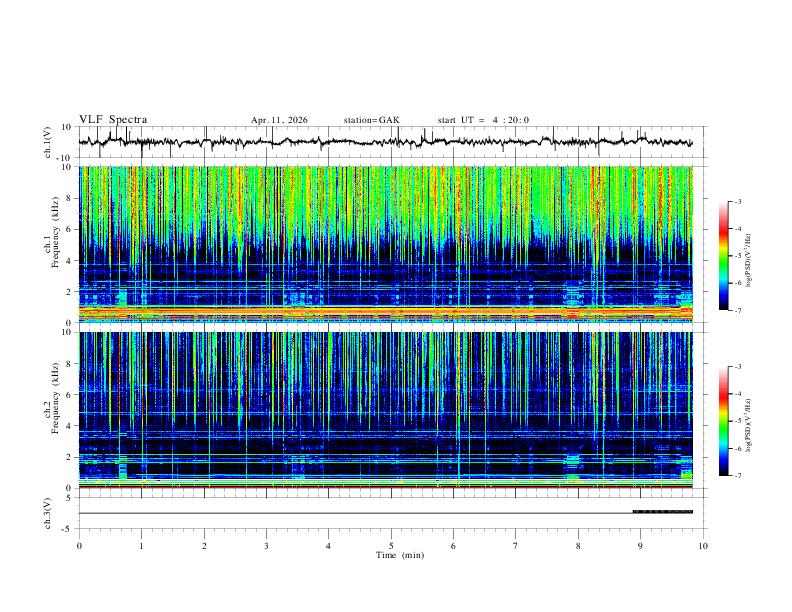Click time axis tick label "8"
Image resolution: width=792 pixels, height=612 pixels.
(578, 546)
